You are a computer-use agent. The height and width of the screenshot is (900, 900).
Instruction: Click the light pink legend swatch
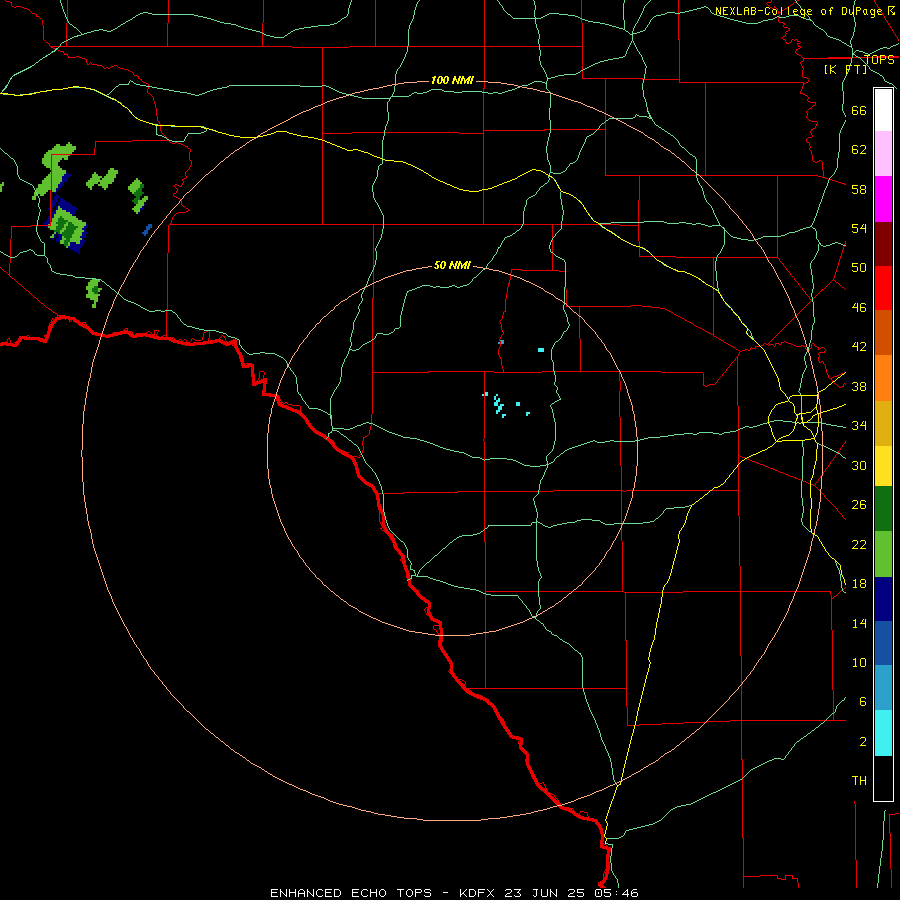point(883,154)
